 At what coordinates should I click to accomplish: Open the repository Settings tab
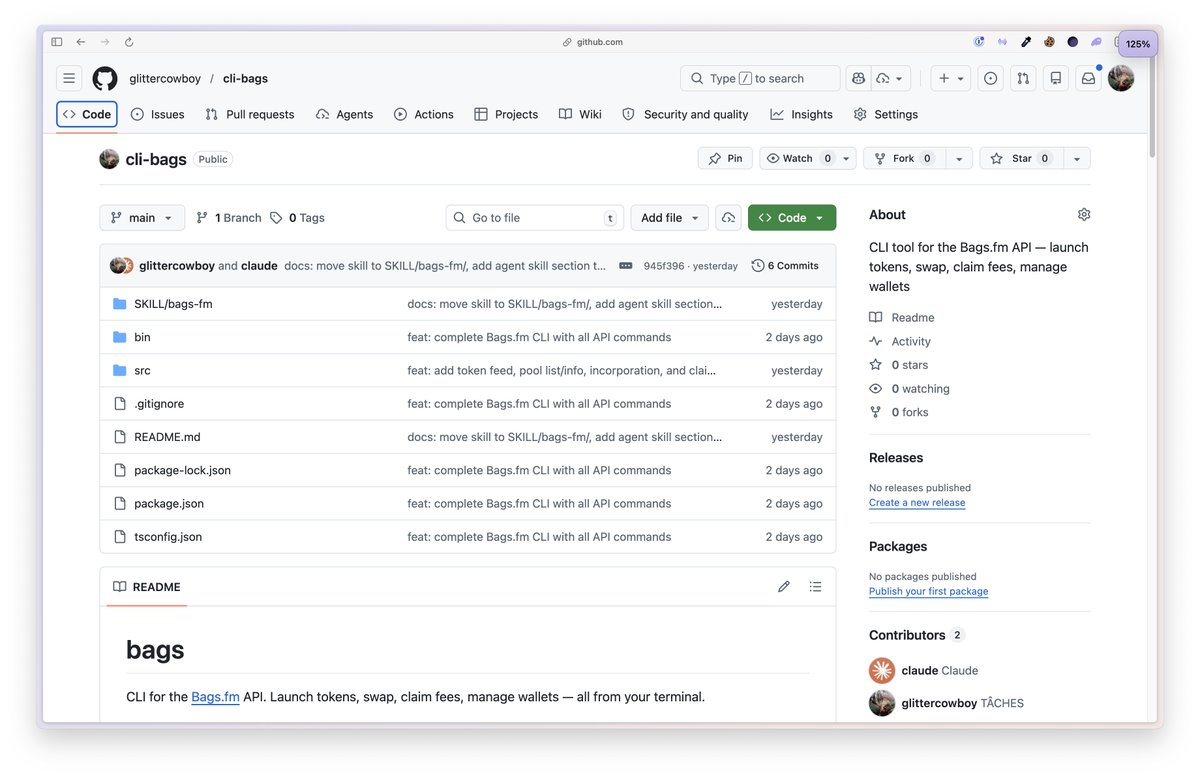[x=886, y=114]
